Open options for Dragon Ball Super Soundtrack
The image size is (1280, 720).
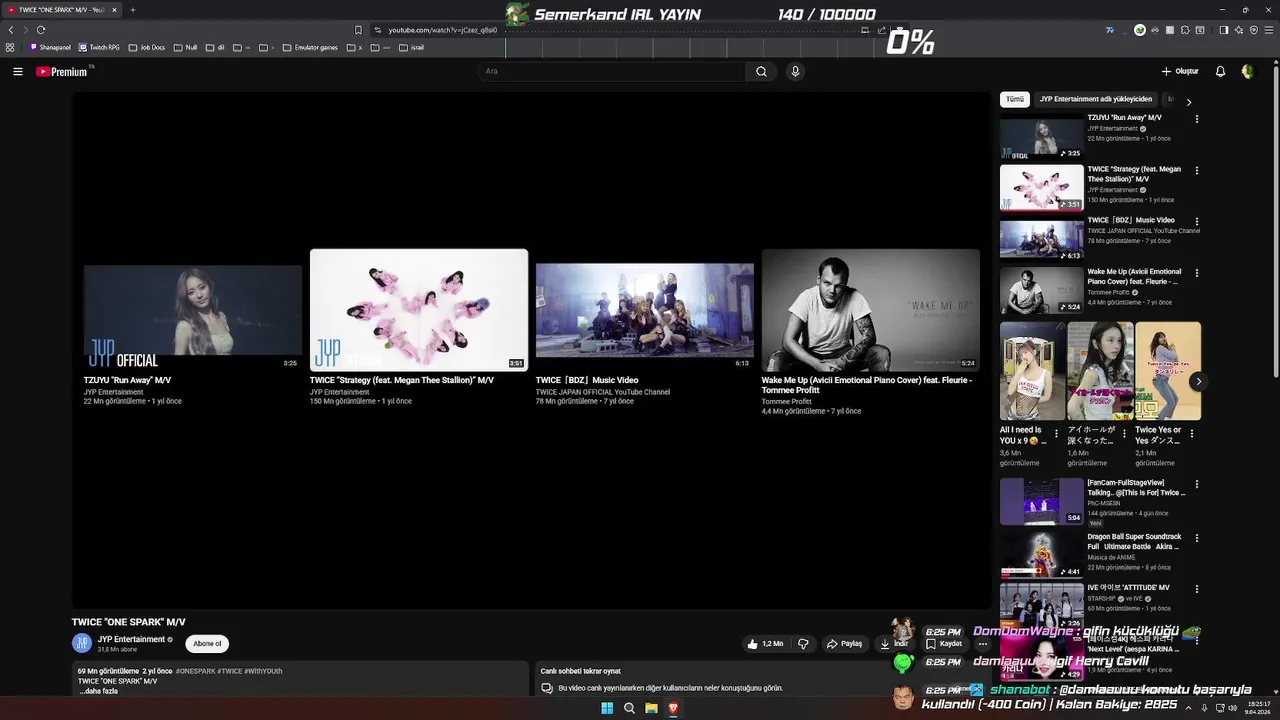click(x=1196, y=538)
